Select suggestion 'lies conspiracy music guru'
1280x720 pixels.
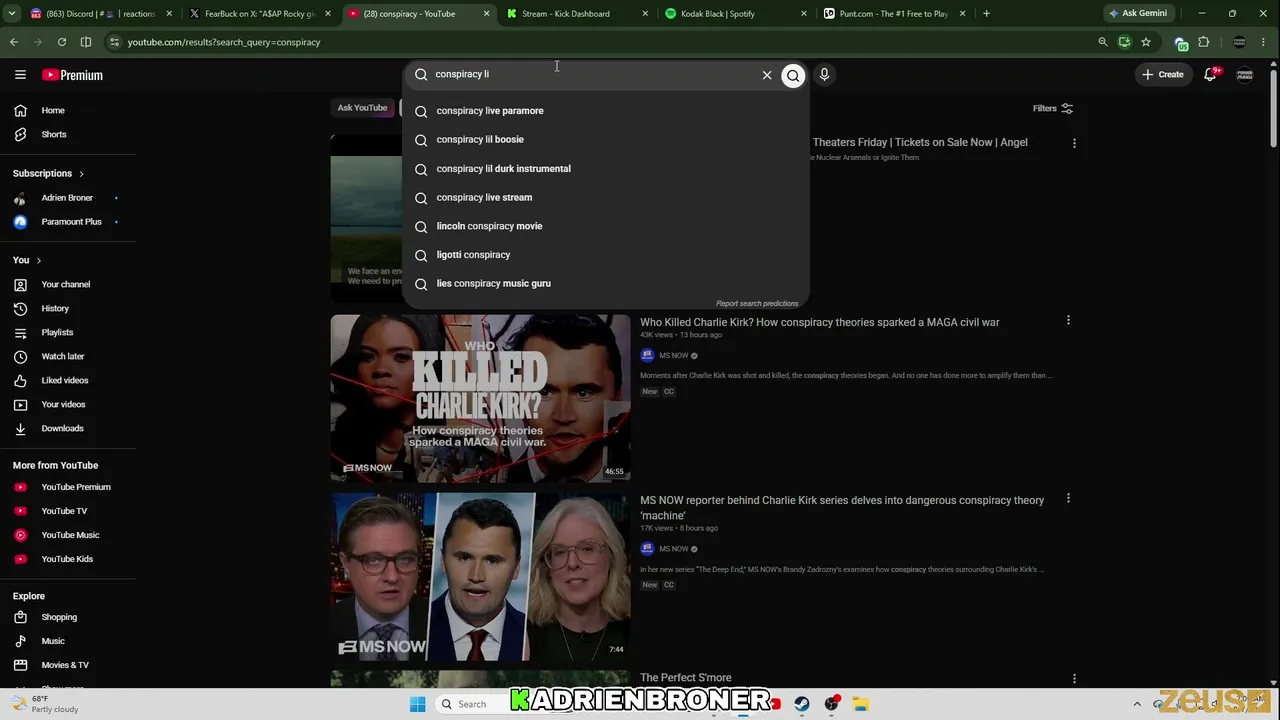coord(605,284)
